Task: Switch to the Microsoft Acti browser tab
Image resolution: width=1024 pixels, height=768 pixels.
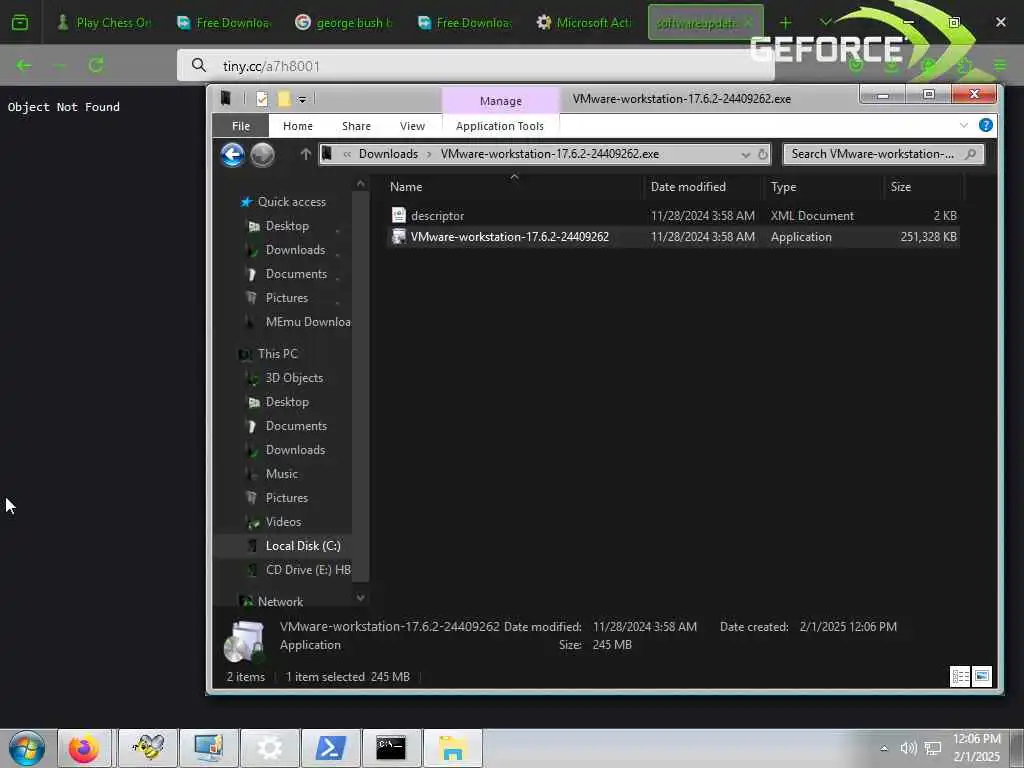Action: tap(584, 23)
